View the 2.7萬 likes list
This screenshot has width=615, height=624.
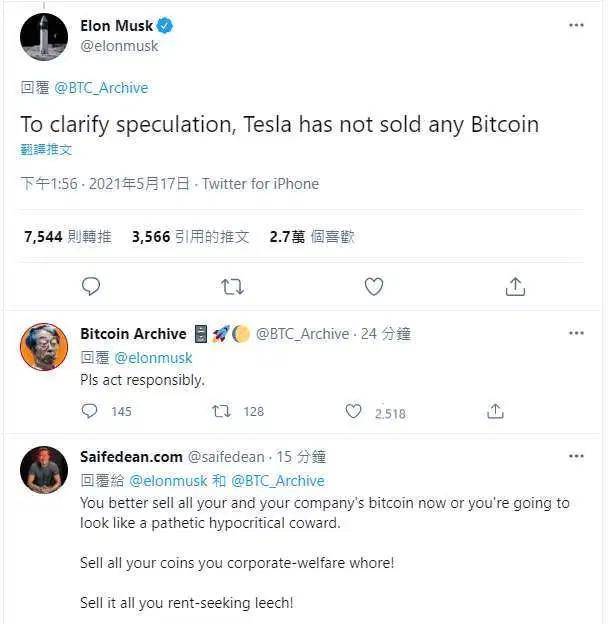coord(312,237)
